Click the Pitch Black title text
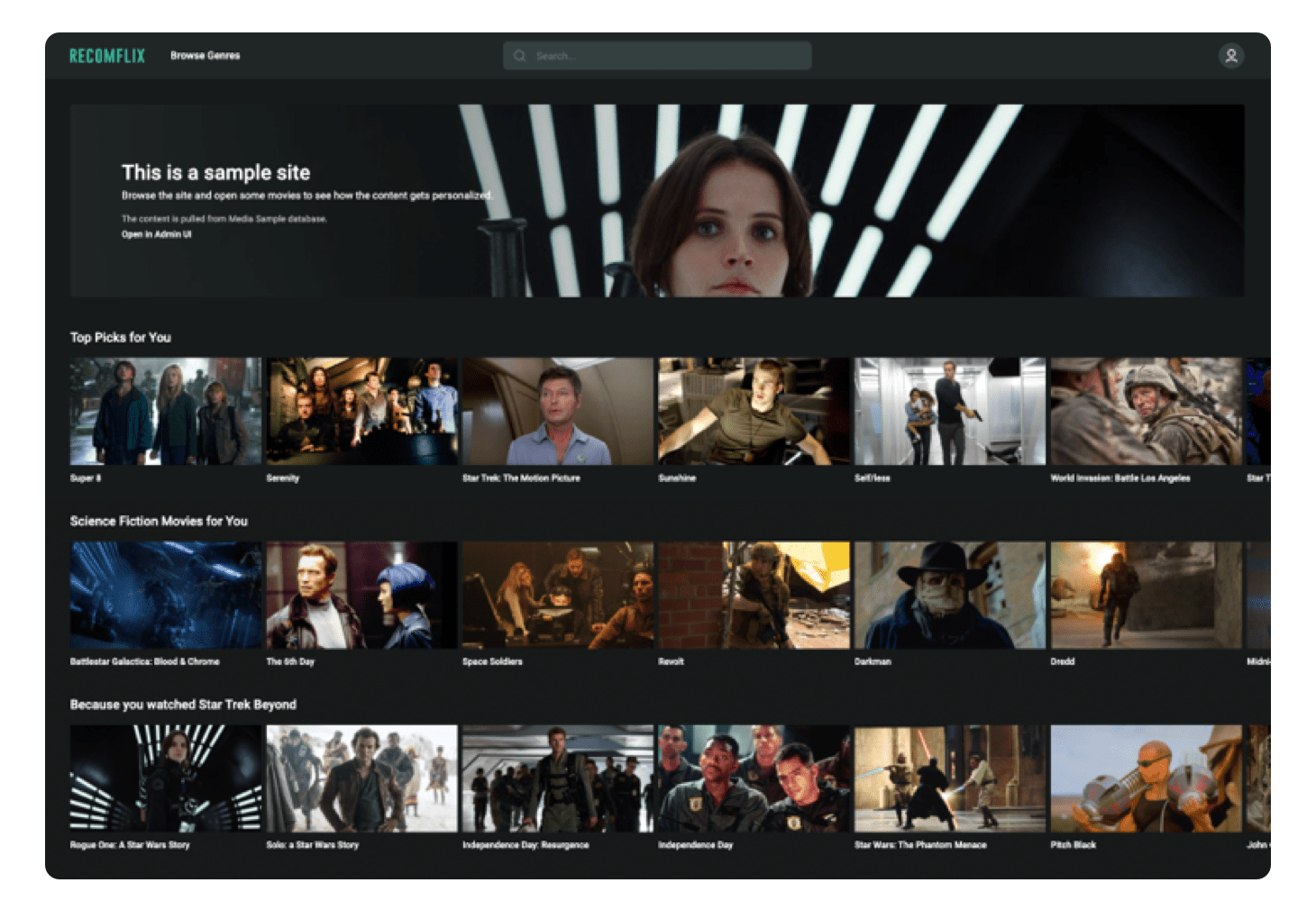 (x=1074, y=845)
